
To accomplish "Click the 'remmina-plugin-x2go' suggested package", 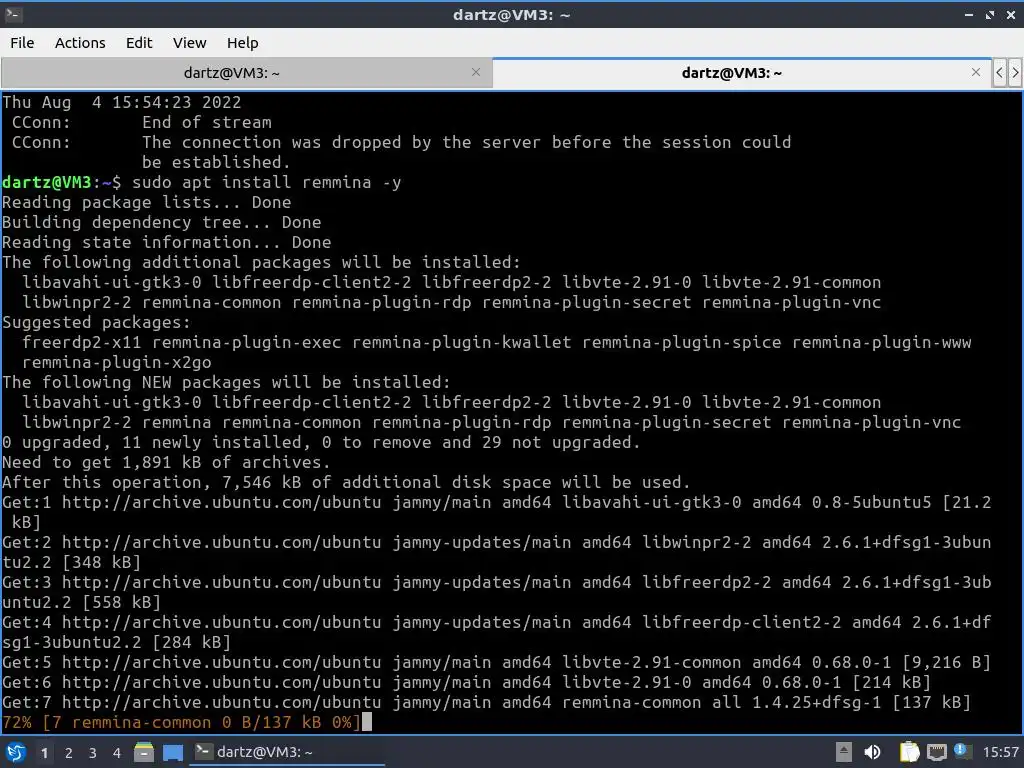I will (x=117, y=362).
